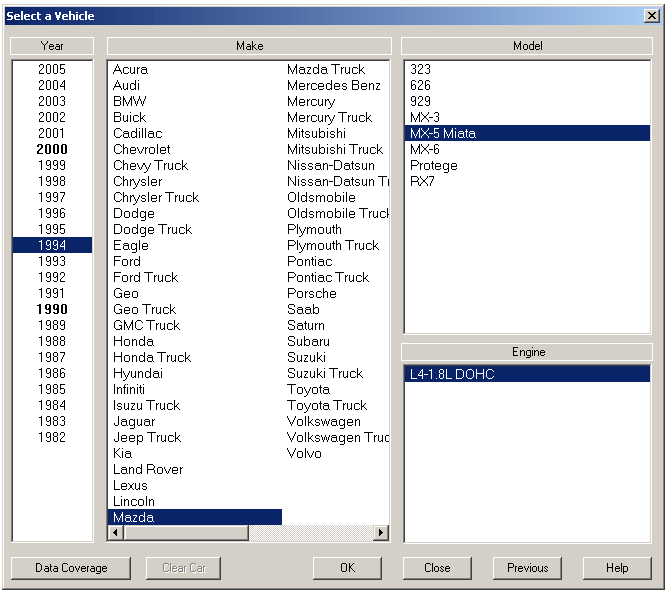The image size is (669, 592).
Task: Choose Dodge make
Action: [134, 213]
